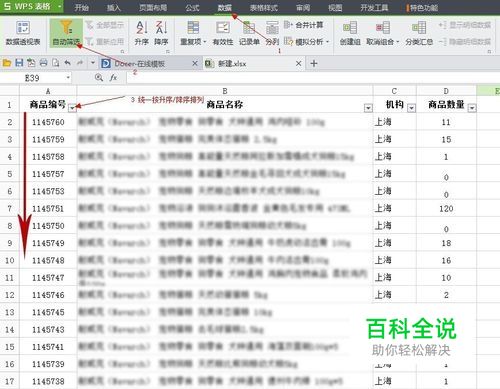The height and width of the screenshot is (389, 500).
Task: Click cell containing 1145738
Action: tap(48, 381)
